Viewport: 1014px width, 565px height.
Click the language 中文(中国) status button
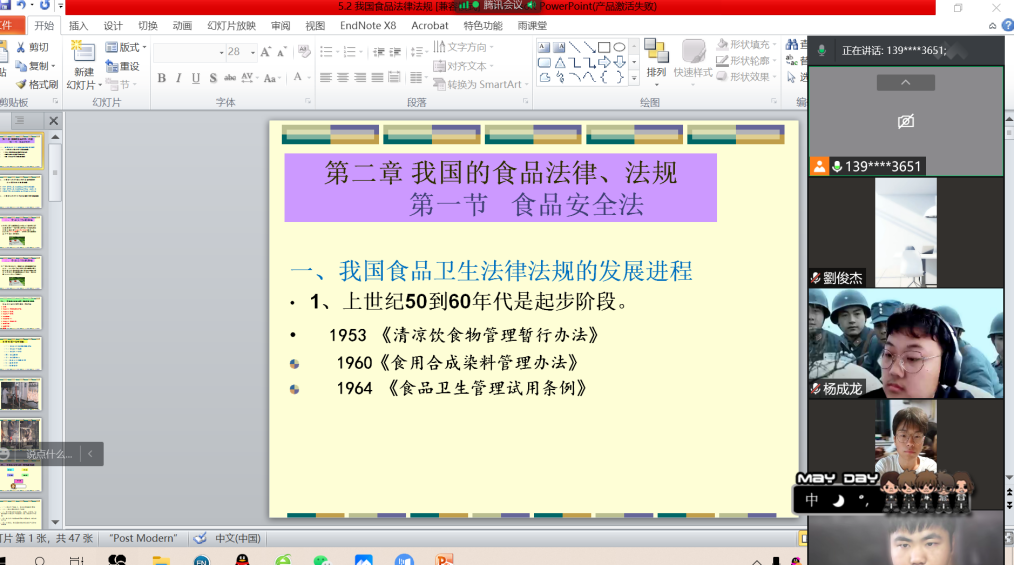pos(237,538)
